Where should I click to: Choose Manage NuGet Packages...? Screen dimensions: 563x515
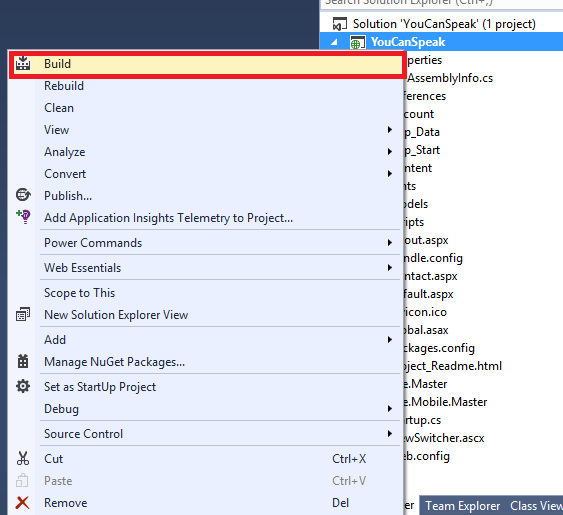point(205,362)
